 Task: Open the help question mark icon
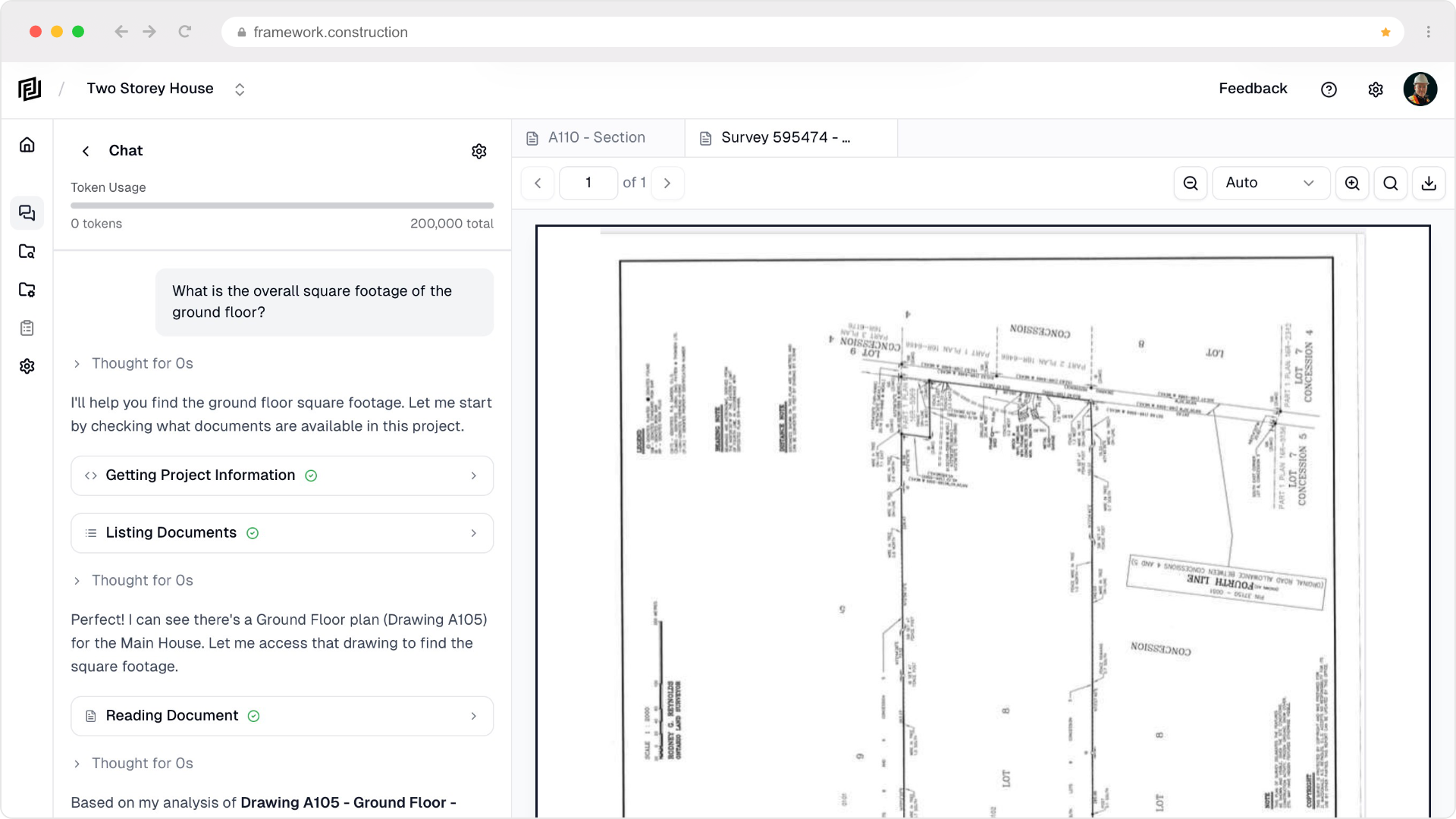(x=1329, y=89)
